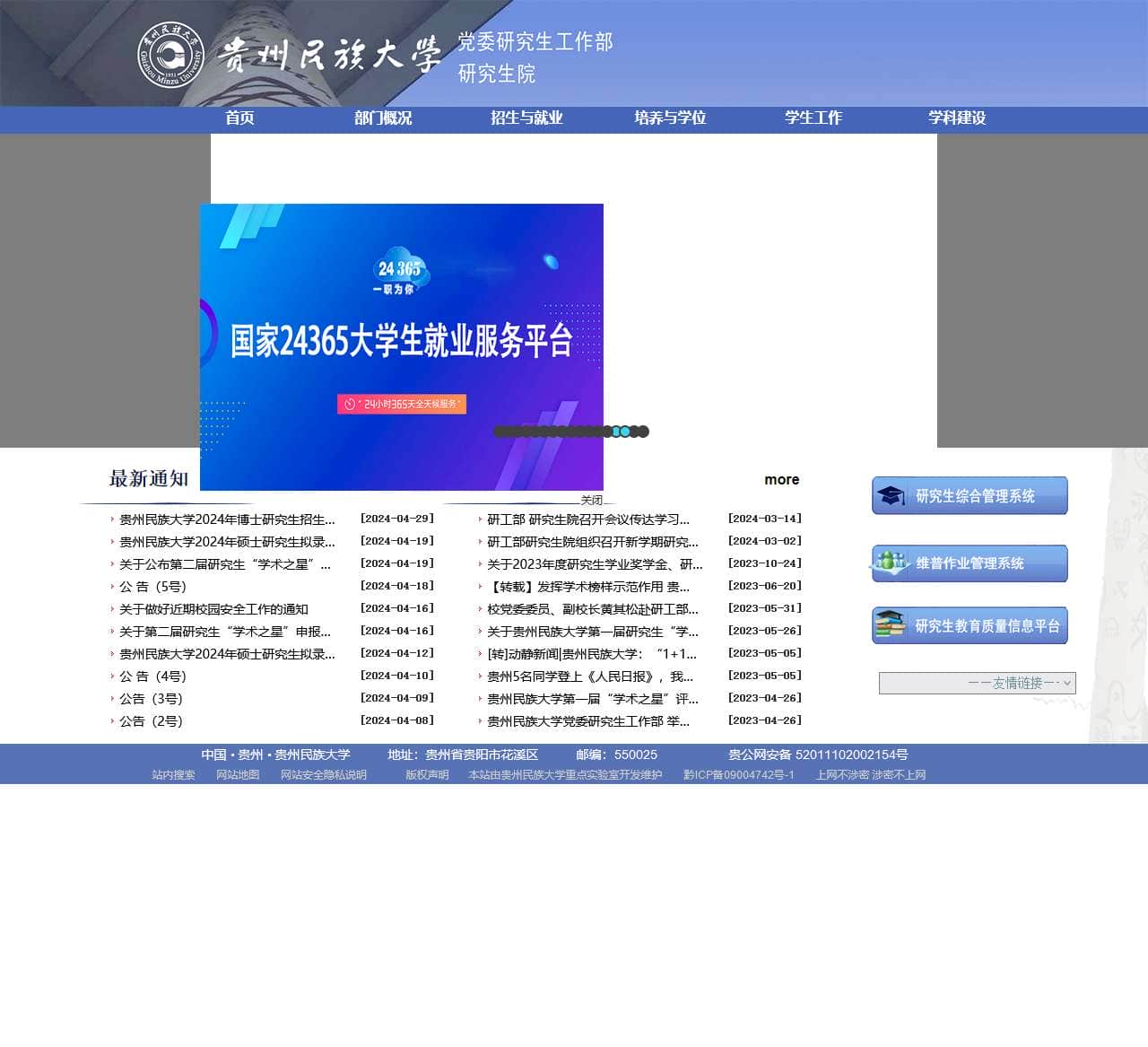
Task: Click the 关闭 link under the banner
Action: pyautogui.click(x=589, y=499)
